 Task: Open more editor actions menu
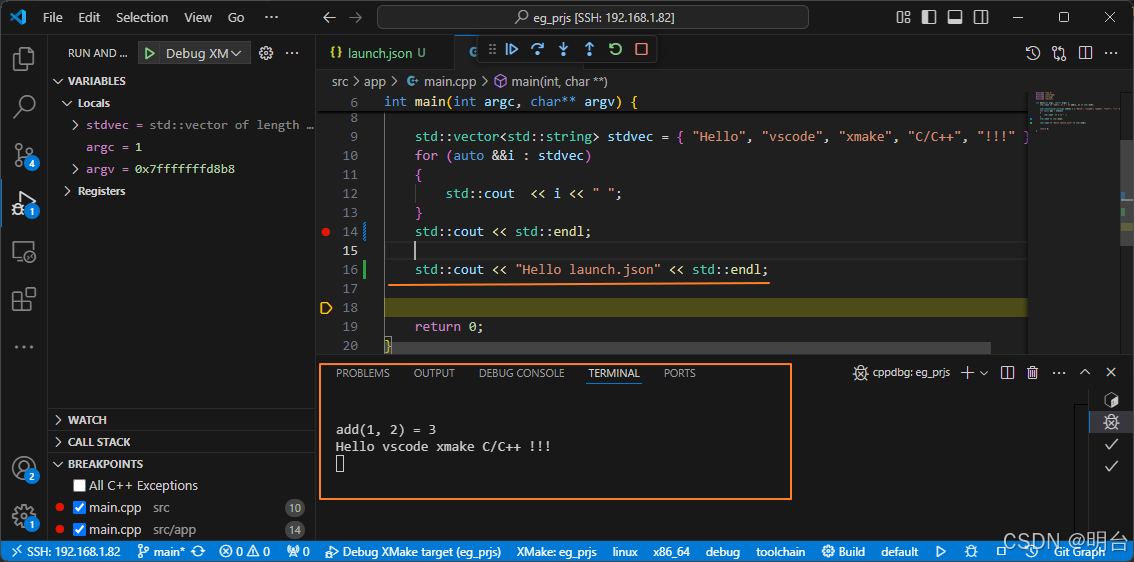[x=1111, y=53]
